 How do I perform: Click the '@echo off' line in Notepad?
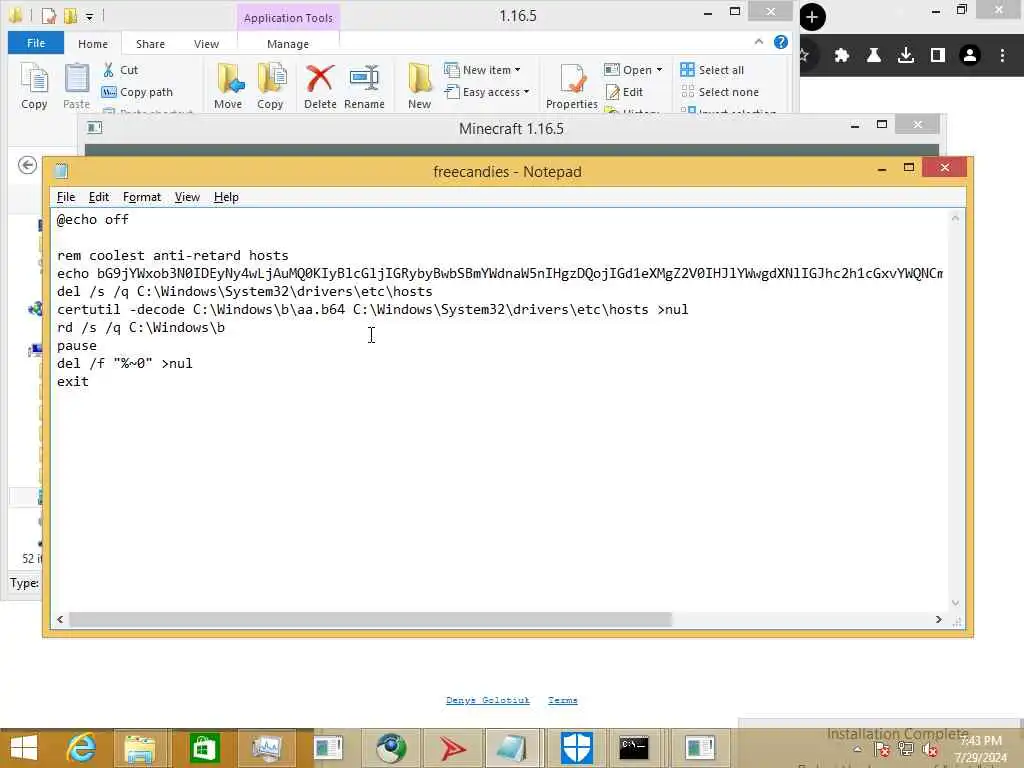click(93, 219)
